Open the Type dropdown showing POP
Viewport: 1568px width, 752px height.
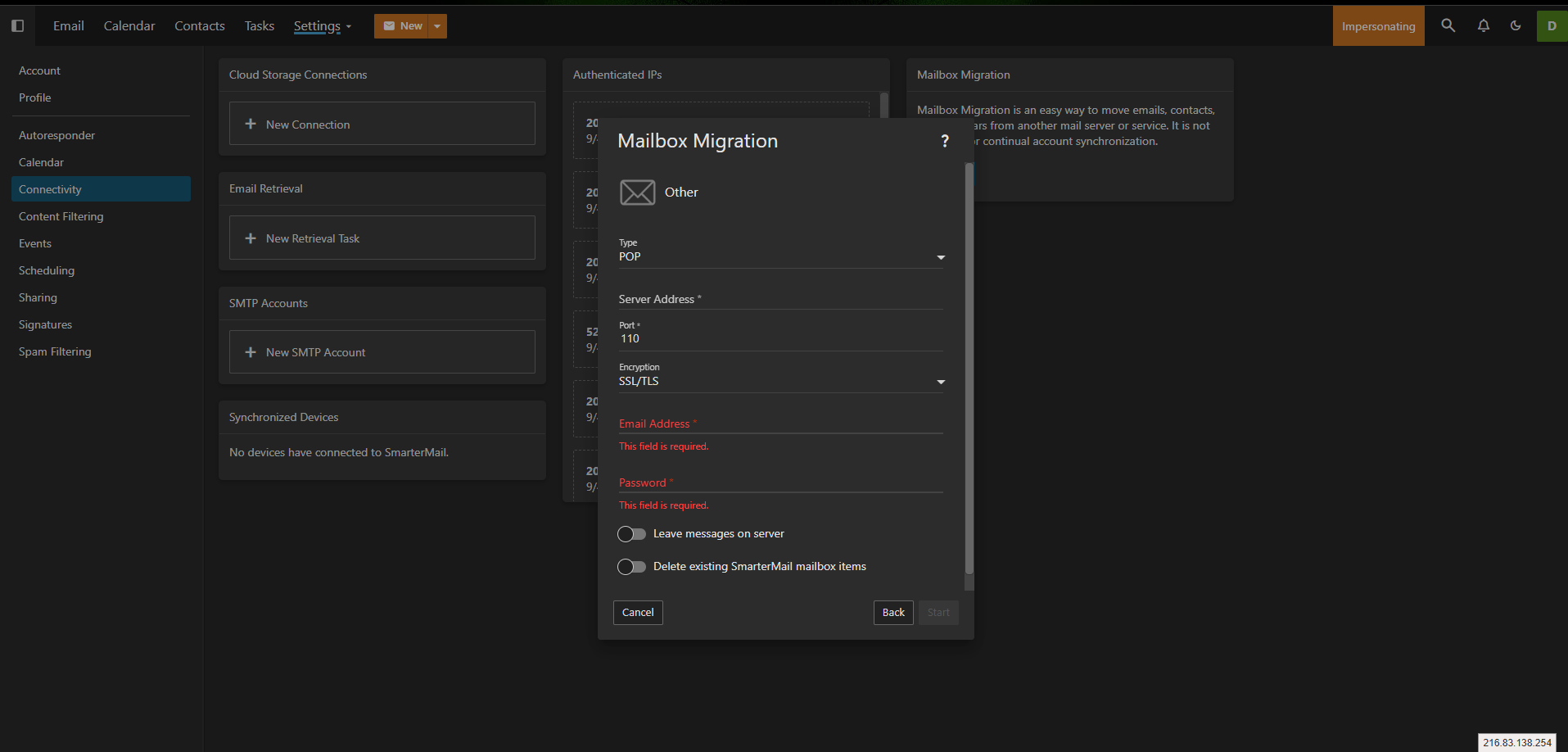pos(780,257)
